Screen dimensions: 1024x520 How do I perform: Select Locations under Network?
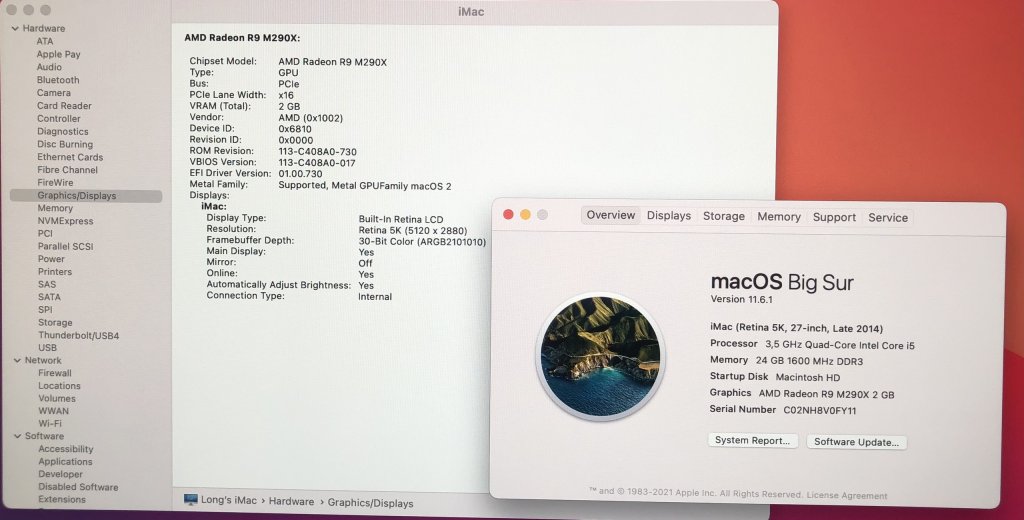tap(59, 385)
